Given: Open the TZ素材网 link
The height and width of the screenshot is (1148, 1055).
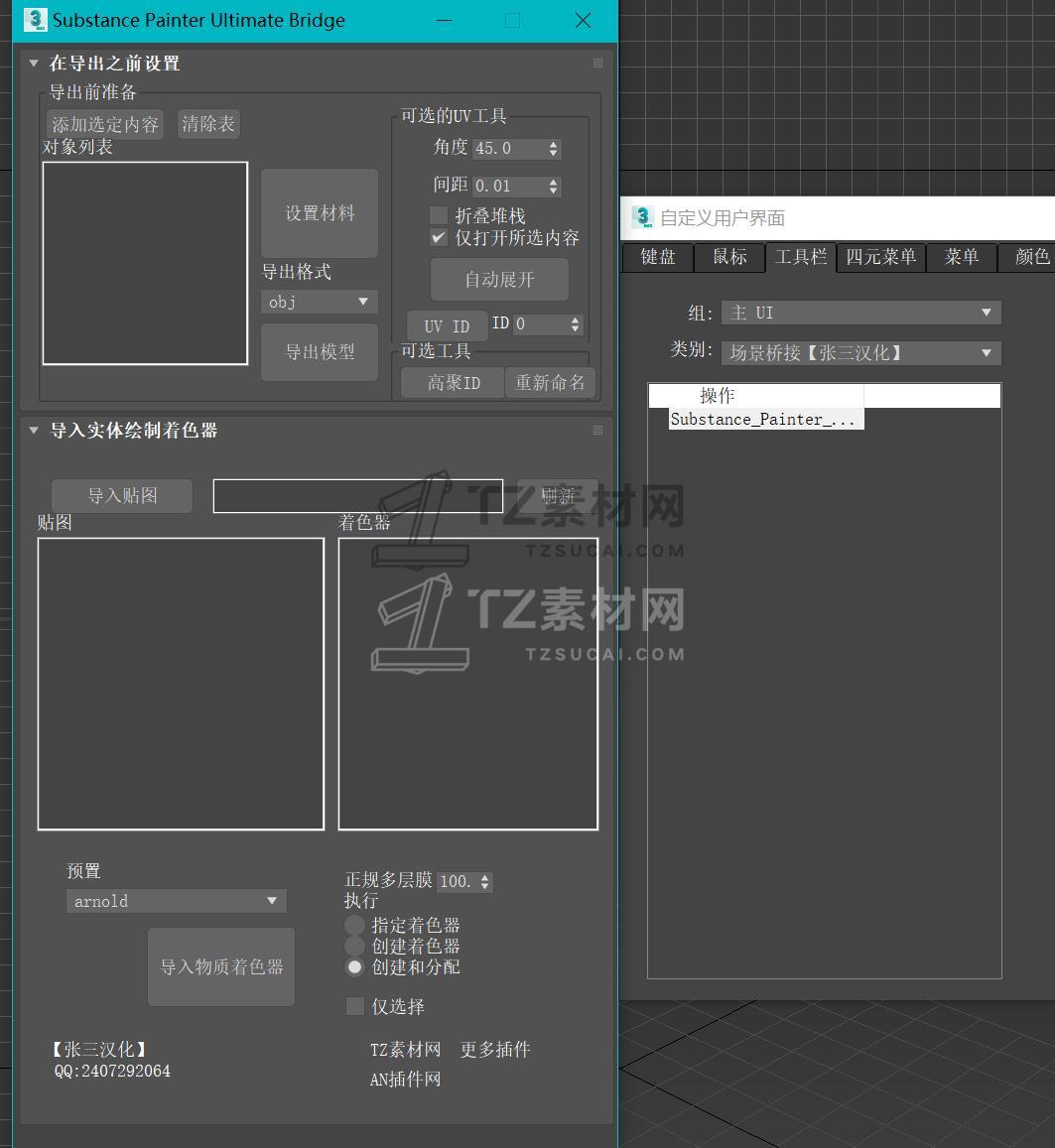Looking at the screenshot, I should point(406,1049).
